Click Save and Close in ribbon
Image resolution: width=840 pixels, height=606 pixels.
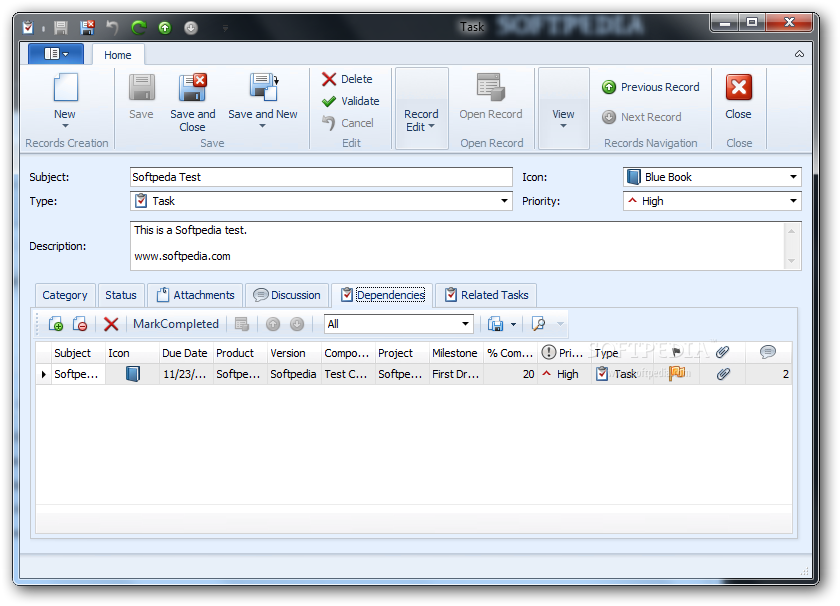coord(193,103)
